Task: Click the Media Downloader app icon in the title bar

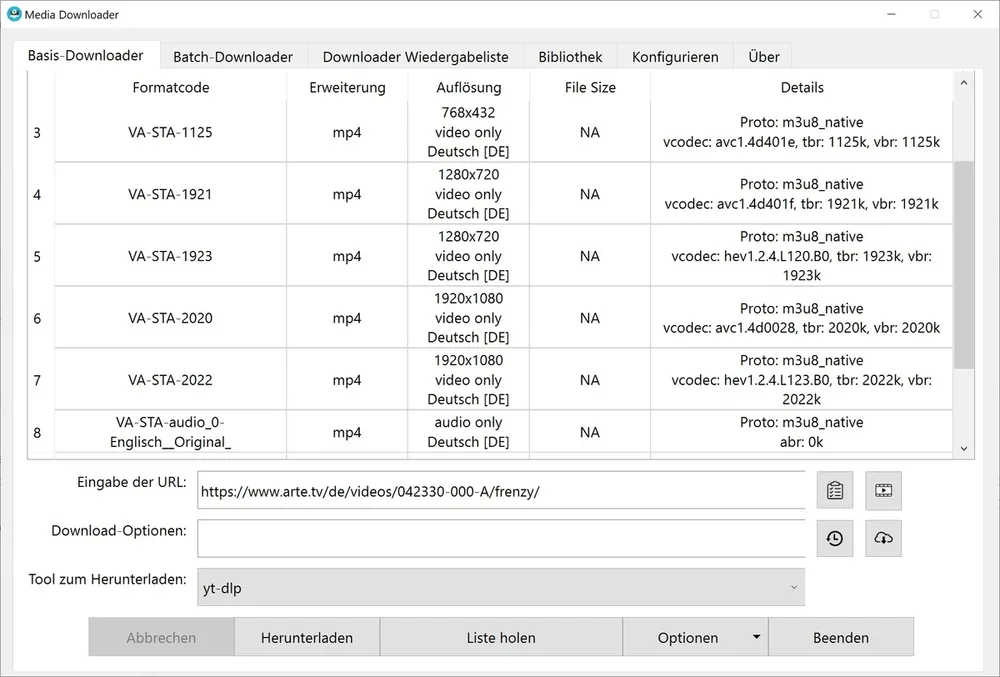Action: pyautogui.click(x=14, y=14)
